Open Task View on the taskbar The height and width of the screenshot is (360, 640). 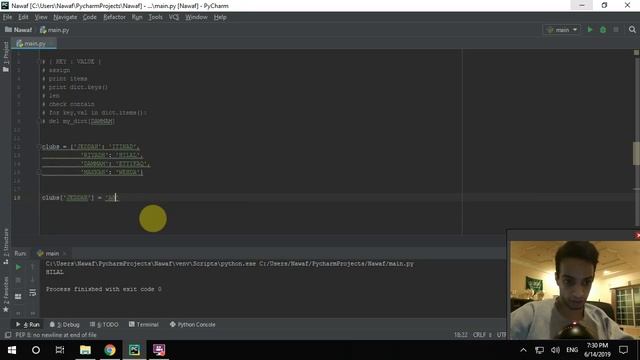tap(60, 350)
